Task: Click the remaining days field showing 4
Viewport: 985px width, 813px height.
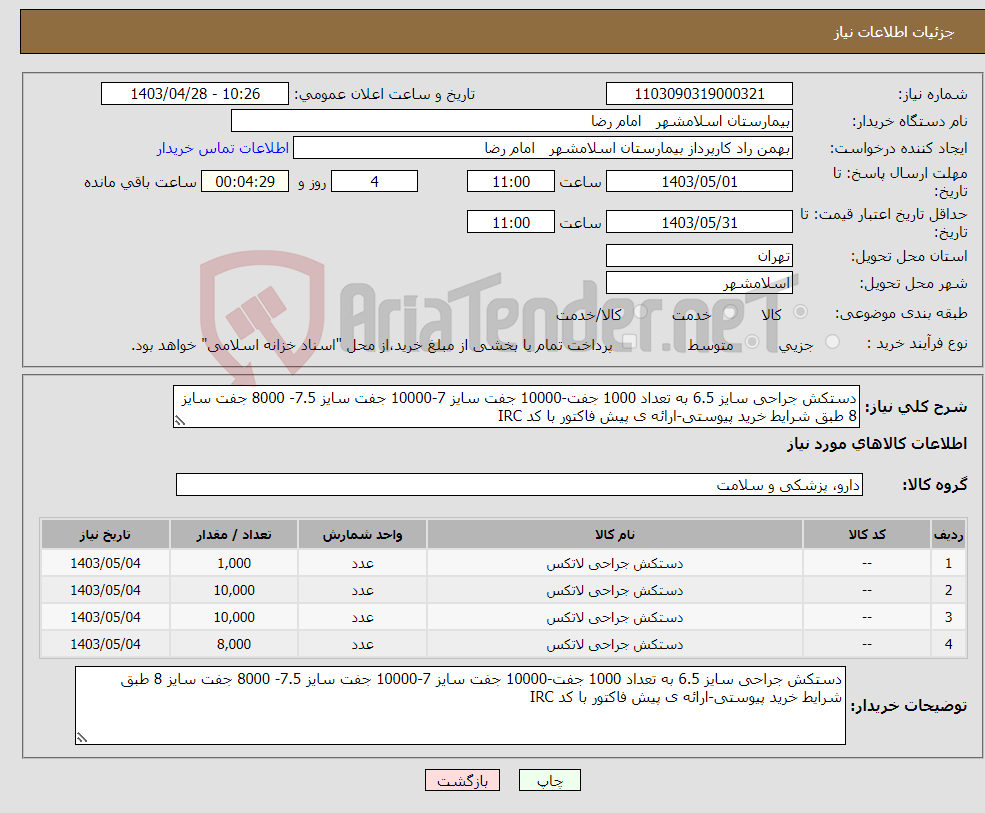Action: pyautogui.click(x=374, y=182)
